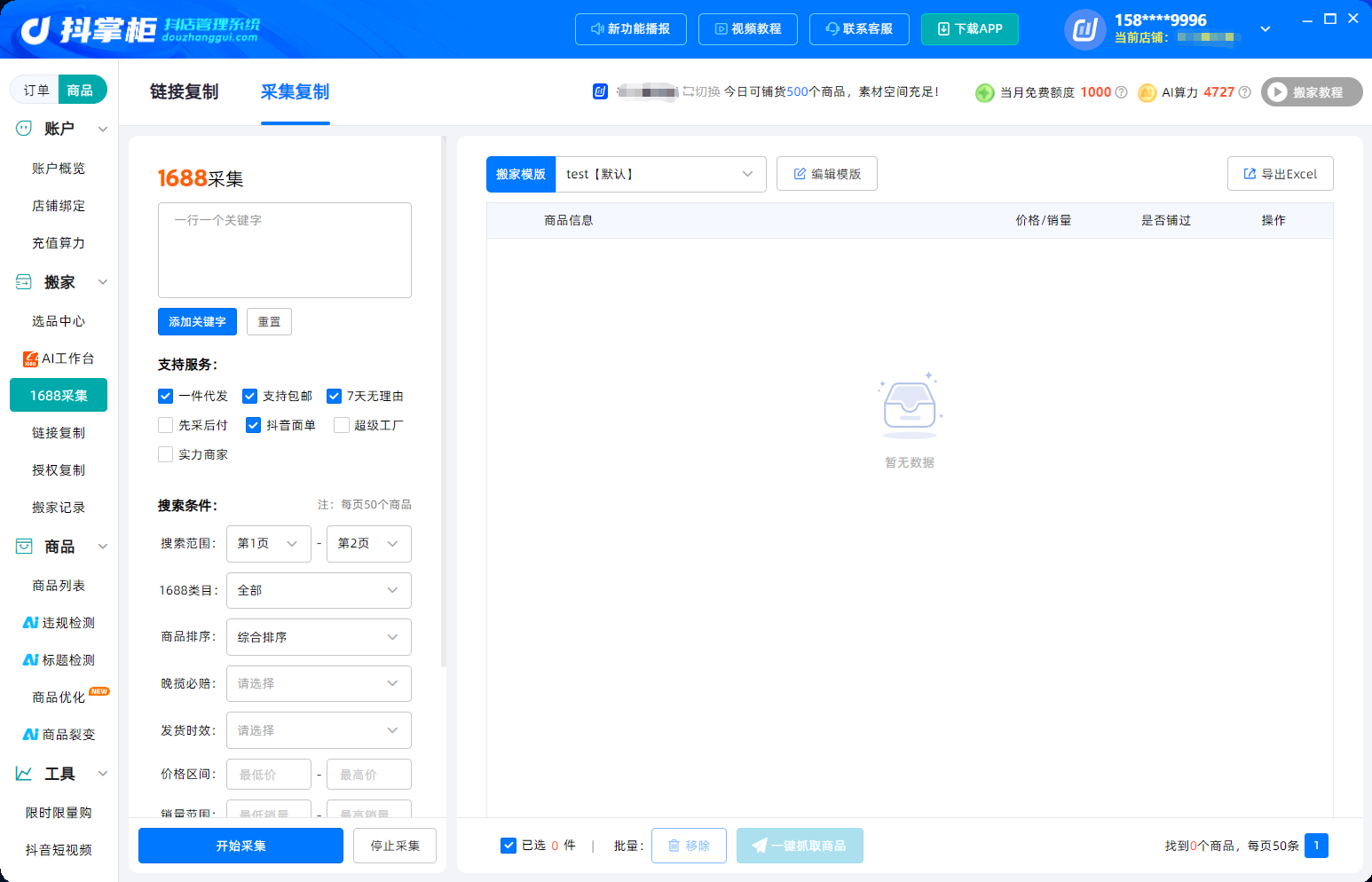
Task: Switch the toggle to 订单
Action: point(36,91)
